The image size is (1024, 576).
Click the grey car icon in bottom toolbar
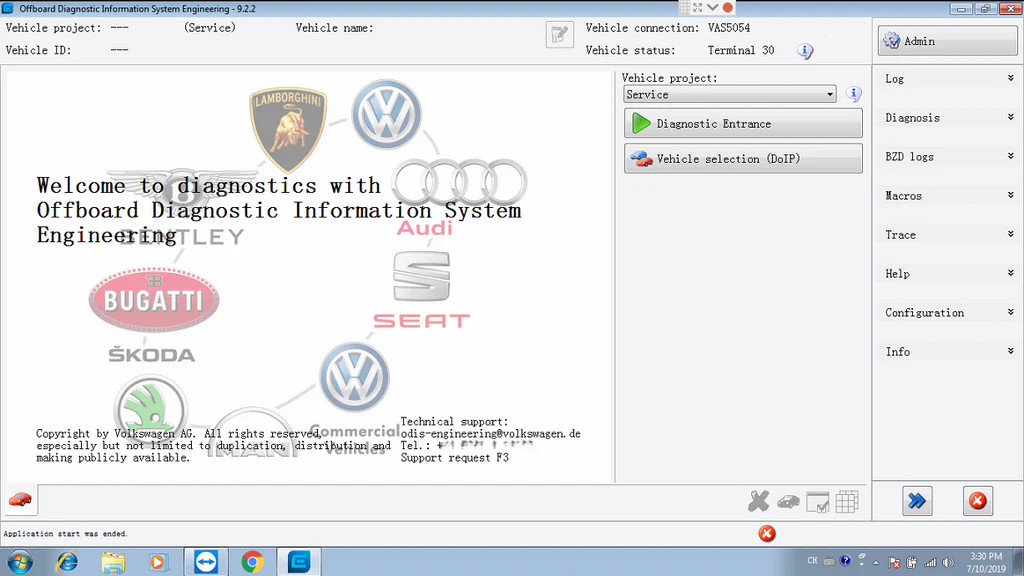(x=788, y=502)
